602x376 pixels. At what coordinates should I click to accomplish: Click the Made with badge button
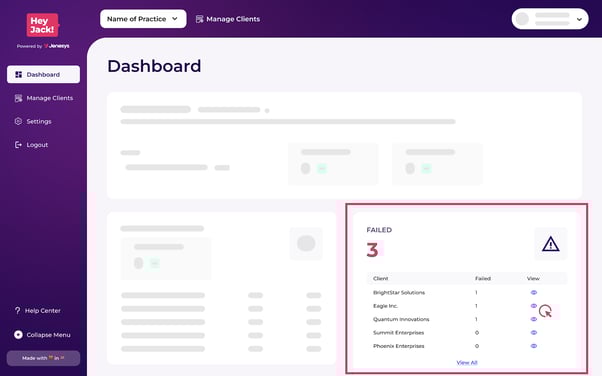pyautogui.click(x=43, y=358)
